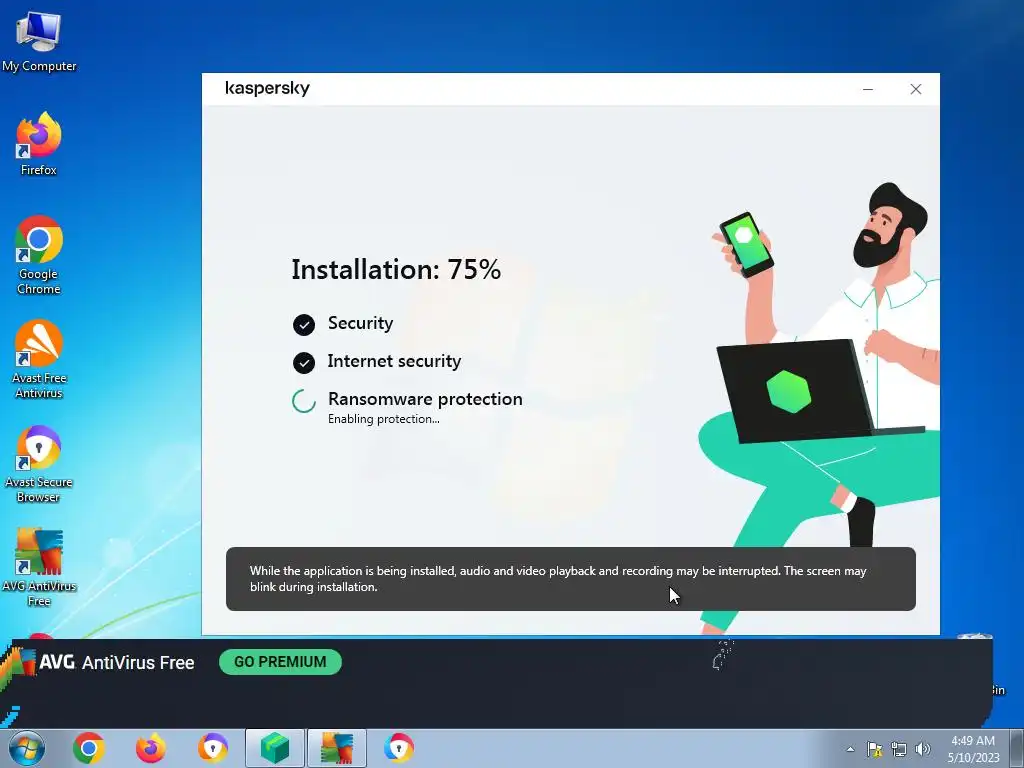Open volume speaker tray icon

(923, 749)
